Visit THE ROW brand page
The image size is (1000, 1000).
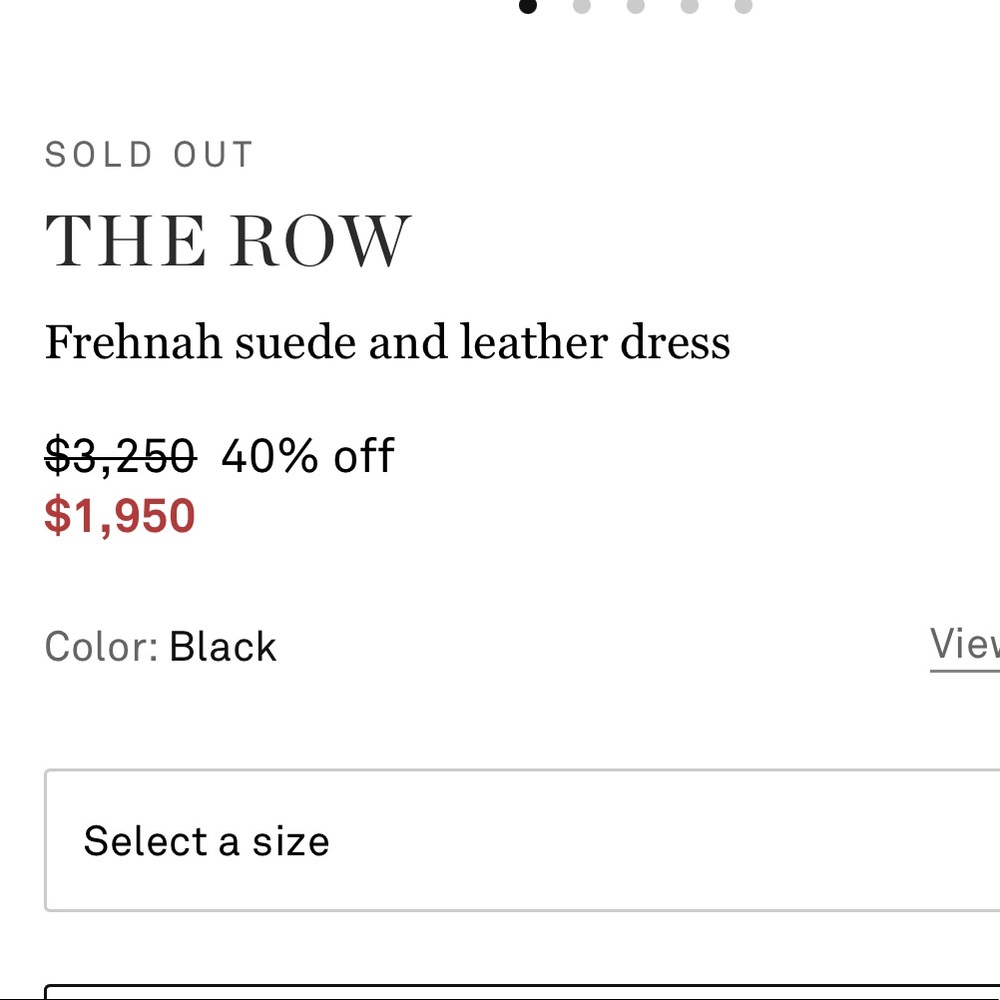point(228,240)
